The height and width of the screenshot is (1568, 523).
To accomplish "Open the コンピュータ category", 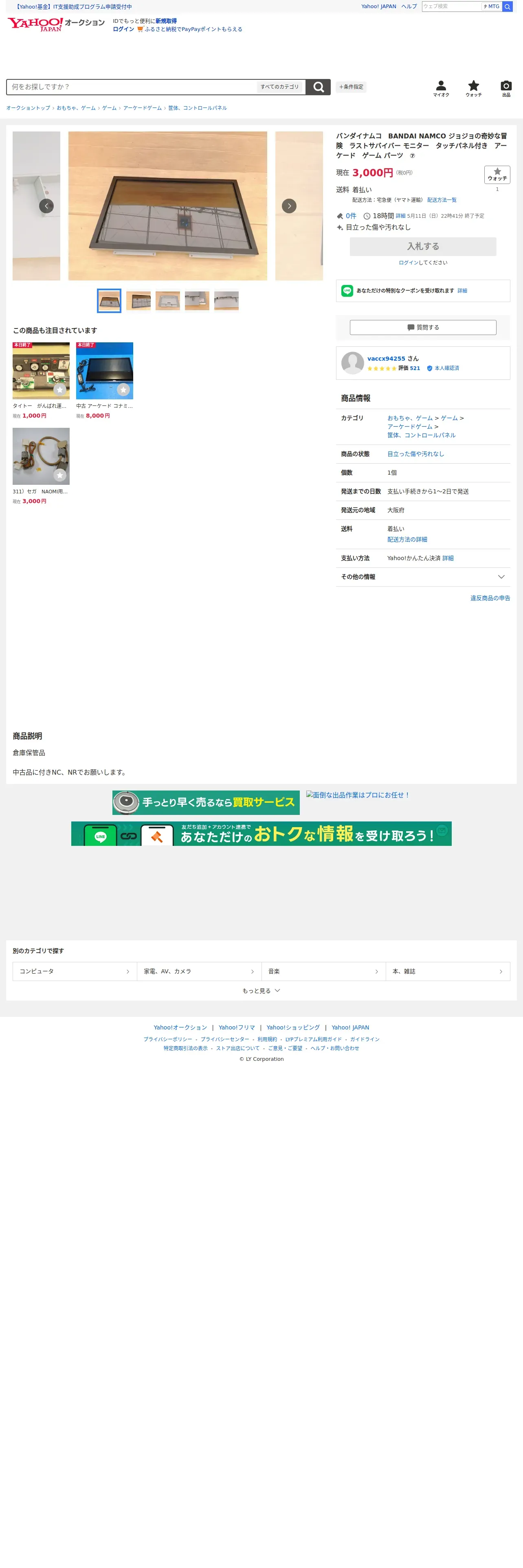I will tap(75, 972).
